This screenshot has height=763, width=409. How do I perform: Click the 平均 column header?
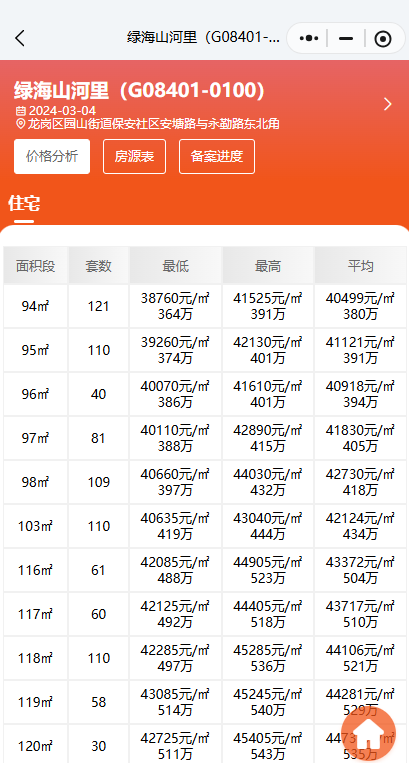[360, 266]
